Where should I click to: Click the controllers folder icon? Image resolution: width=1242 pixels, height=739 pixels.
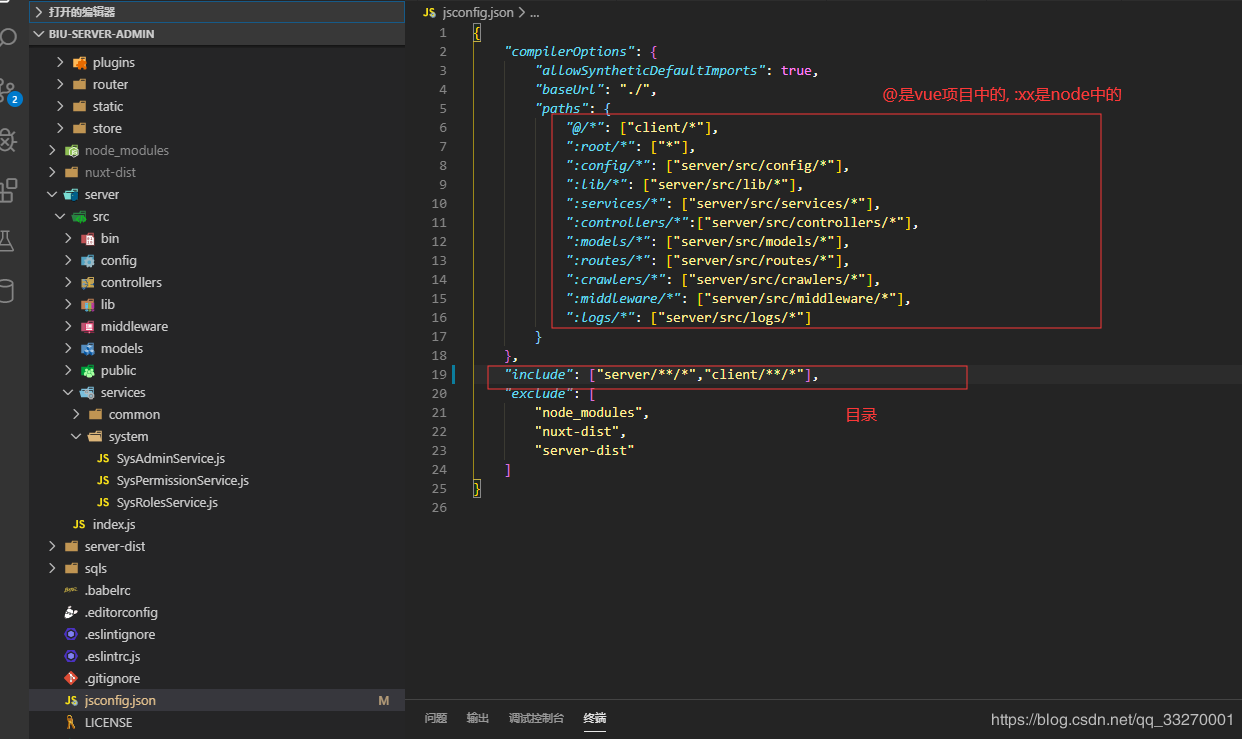click(x=88, y=282)
